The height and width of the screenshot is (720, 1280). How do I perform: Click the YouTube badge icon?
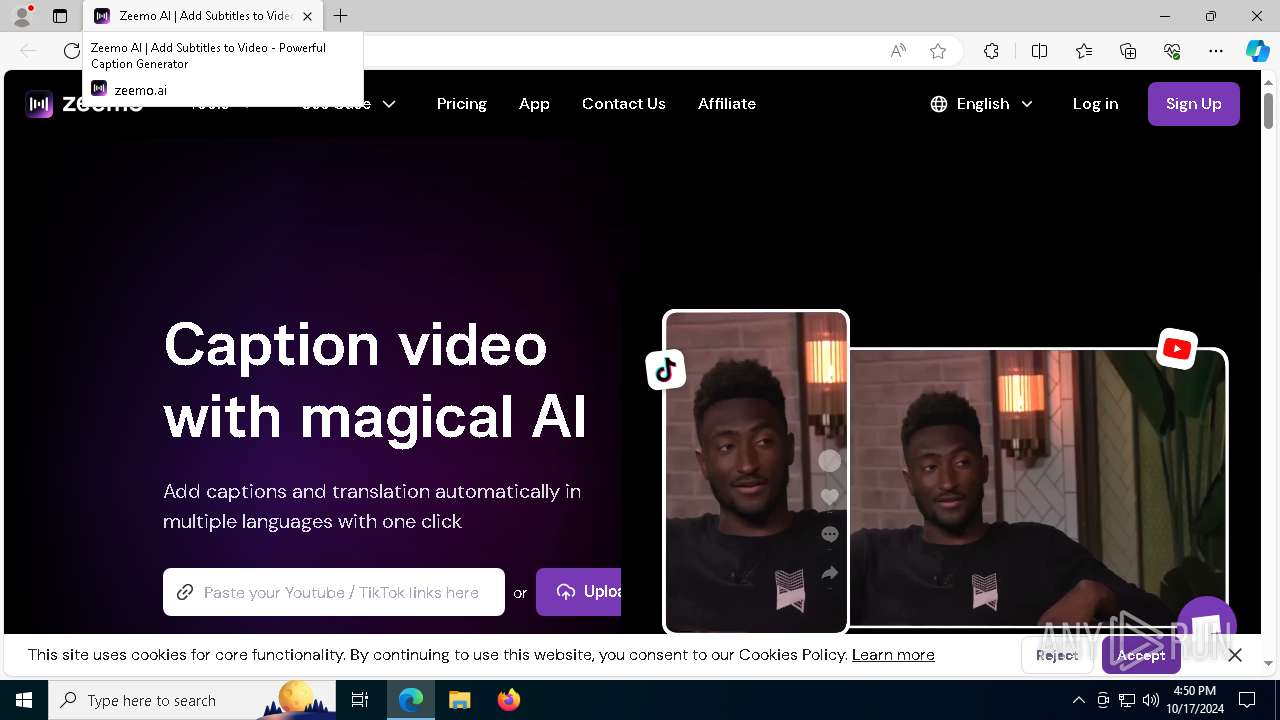tap(1177, 349)
